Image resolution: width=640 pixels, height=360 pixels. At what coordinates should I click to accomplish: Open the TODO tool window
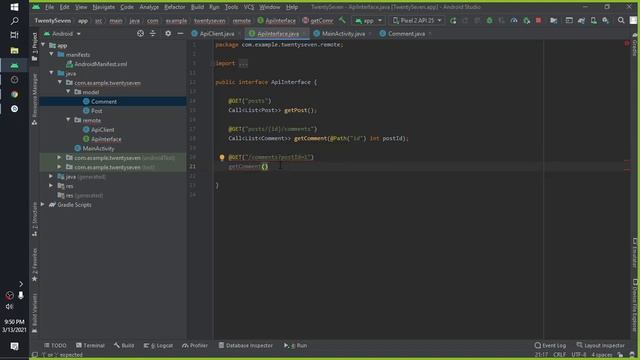pos(55,345)
